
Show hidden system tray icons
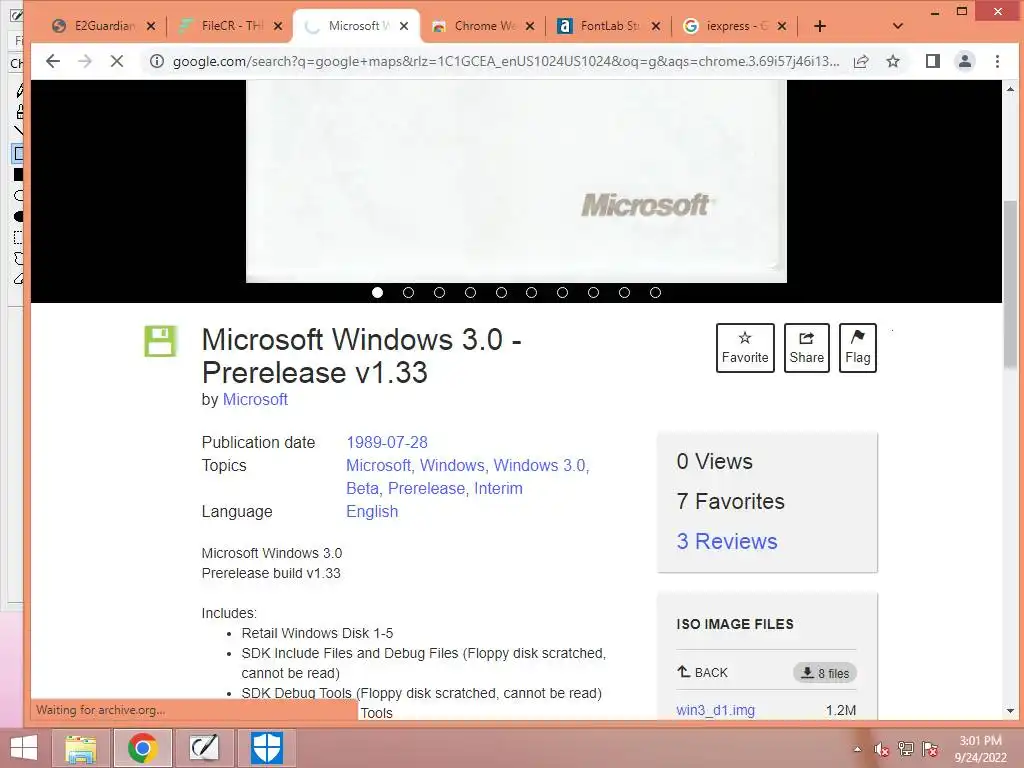[857, 749]
